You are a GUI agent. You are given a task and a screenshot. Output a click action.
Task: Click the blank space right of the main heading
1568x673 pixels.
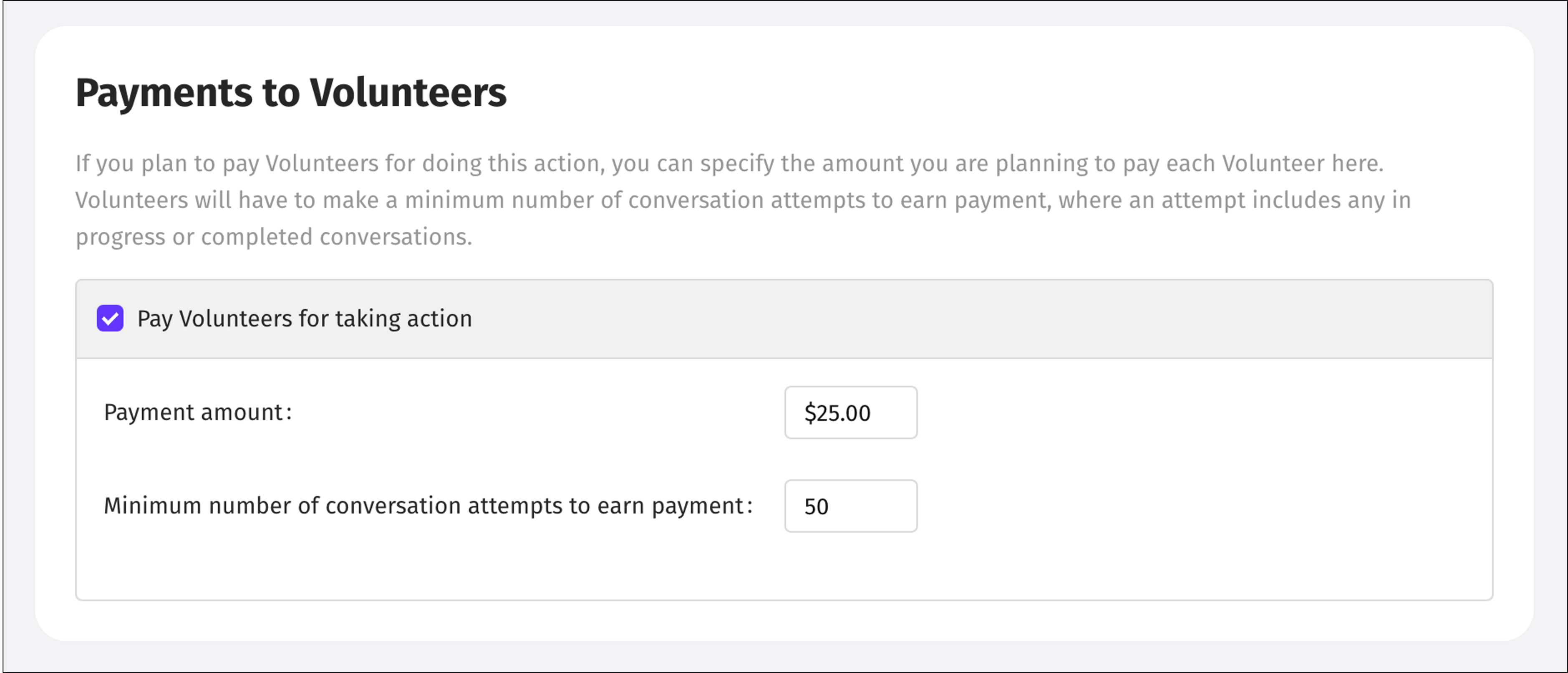point(974,93)
